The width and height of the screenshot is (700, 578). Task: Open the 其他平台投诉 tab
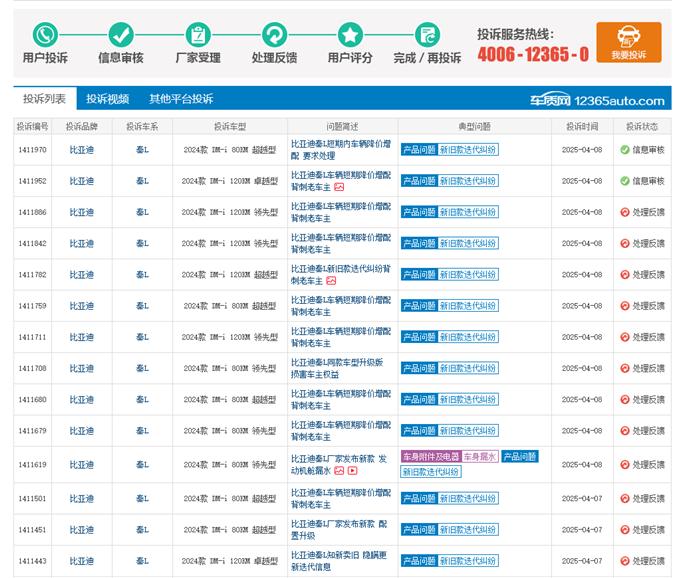[181, 99]
